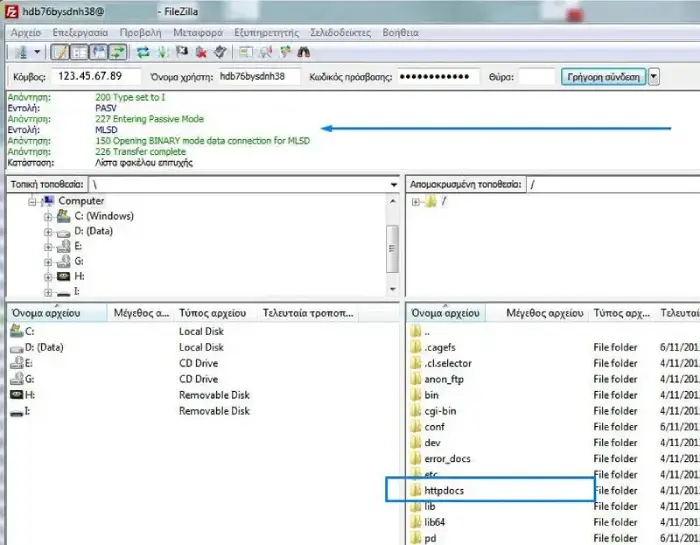This screenshot has height=545, width=700.
Task: Open directory listing filters icon
Action: tap(246, 53)
